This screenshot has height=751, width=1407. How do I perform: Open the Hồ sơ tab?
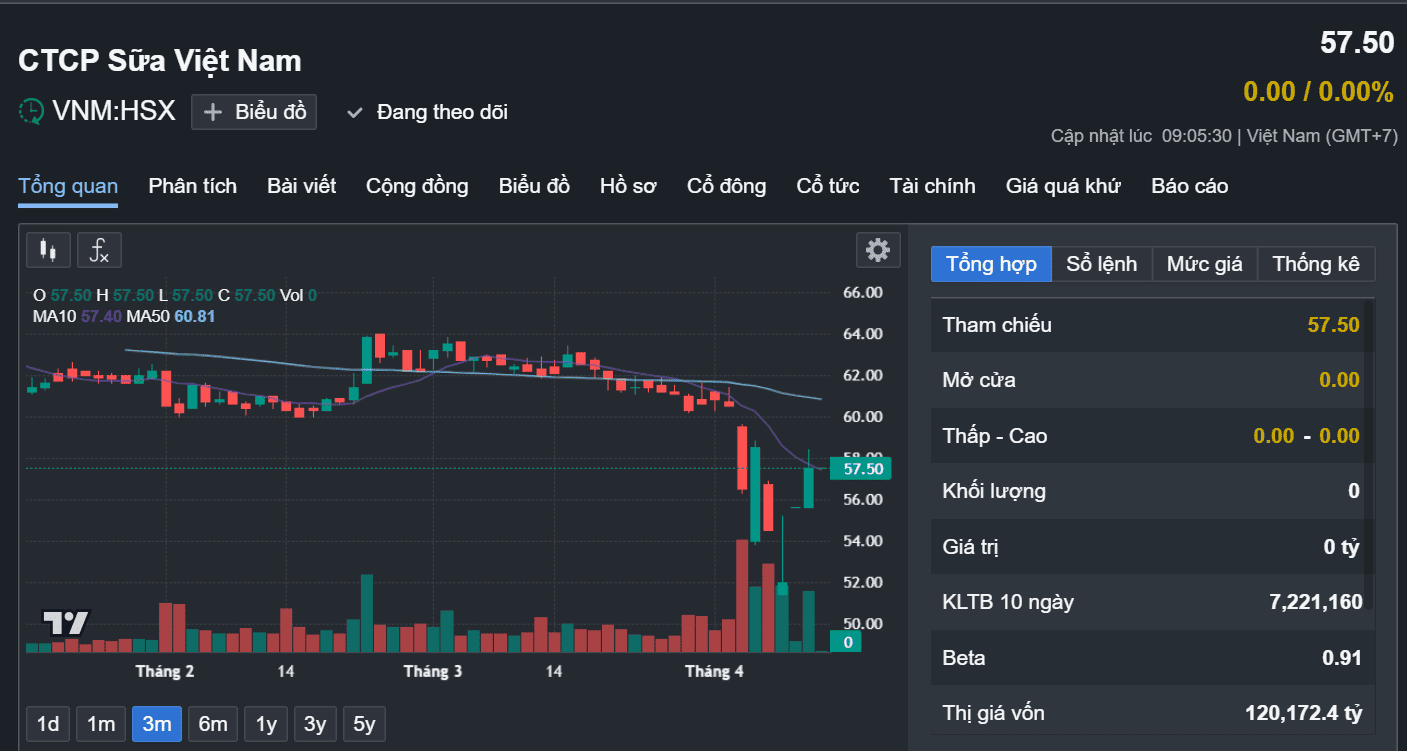628,186
